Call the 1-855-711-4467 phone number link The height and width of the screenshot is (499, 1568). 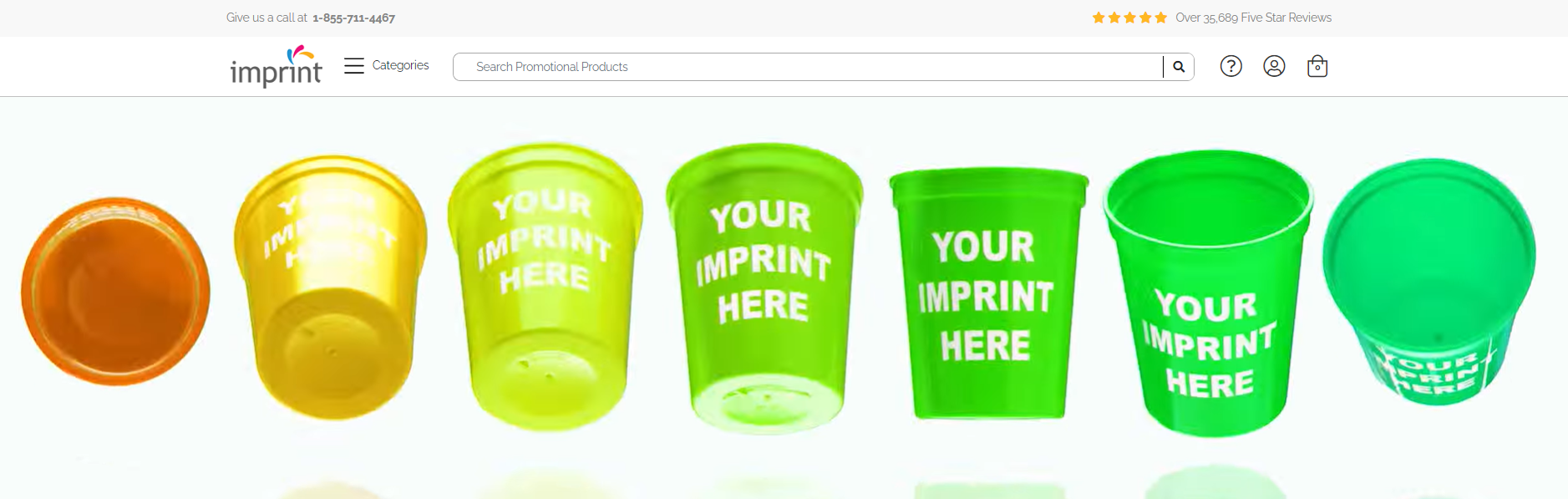[x=353, y=18]
